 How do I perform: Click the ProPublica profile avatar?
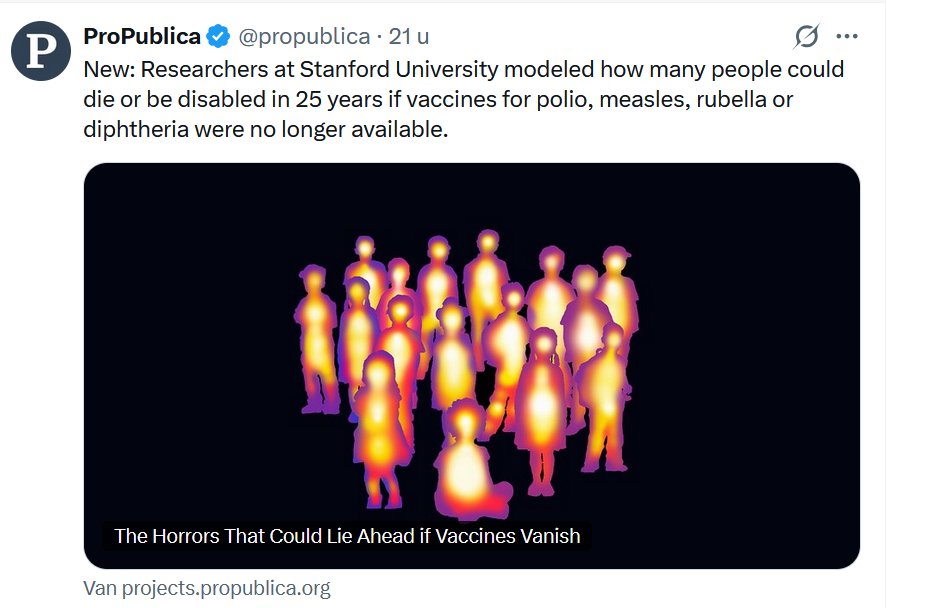pos(41,50)
